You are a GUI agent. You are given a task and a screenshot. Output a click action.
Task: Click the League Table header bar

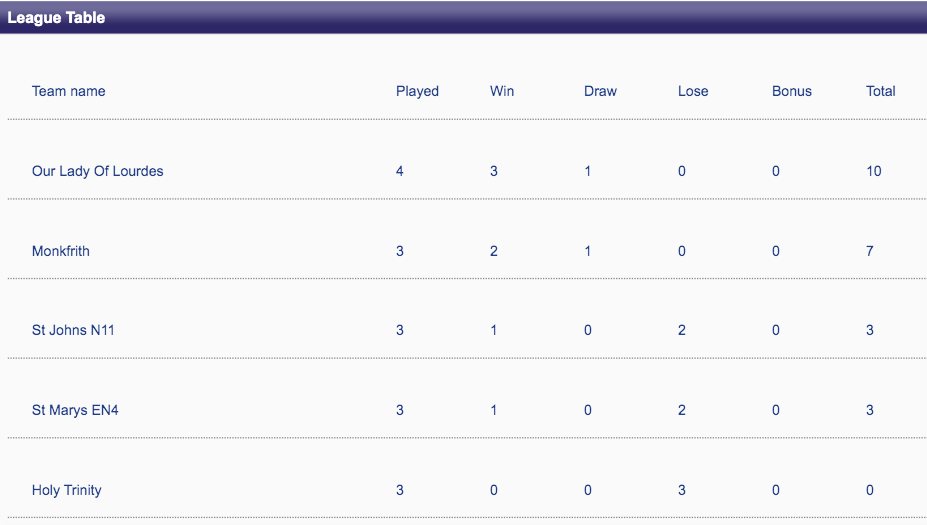click(463, 17)
